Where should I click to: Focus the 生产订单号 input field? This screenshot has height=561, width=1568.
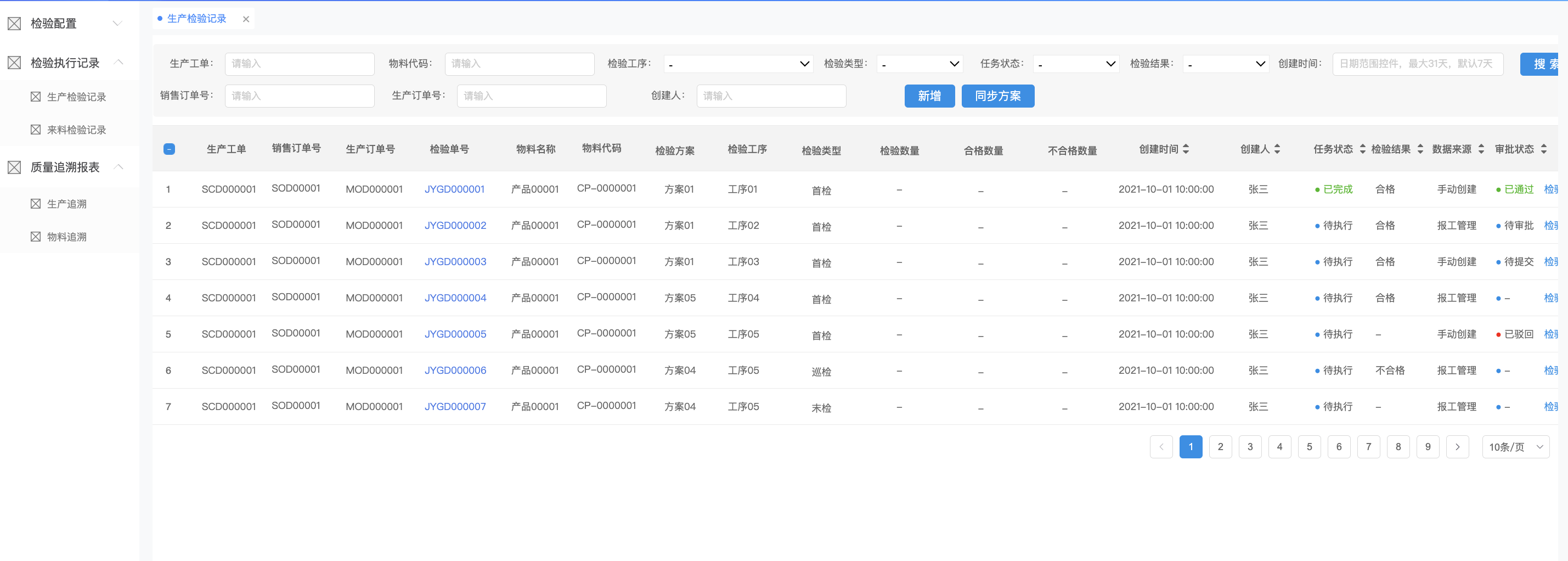pos(532,96)
